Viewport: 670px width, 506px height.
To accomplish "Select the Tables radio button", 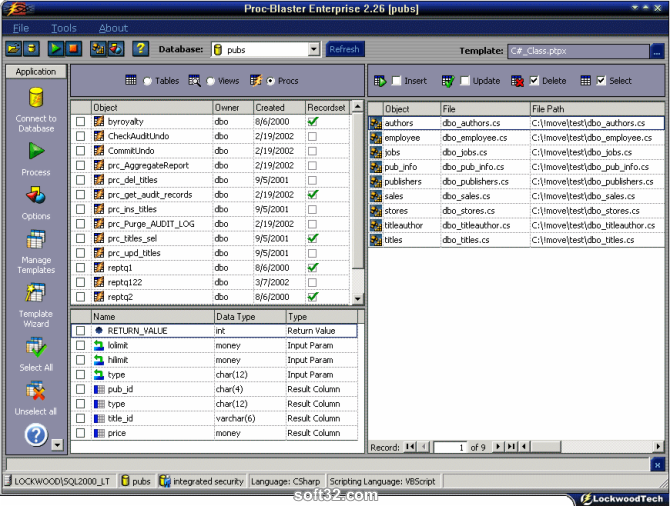I will [147, 81].
